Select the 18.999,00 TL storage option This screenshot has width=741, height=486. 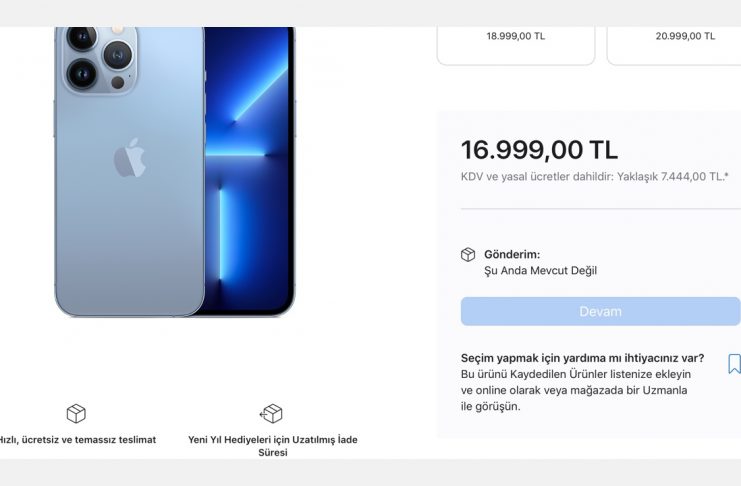(x=516, y=43)
